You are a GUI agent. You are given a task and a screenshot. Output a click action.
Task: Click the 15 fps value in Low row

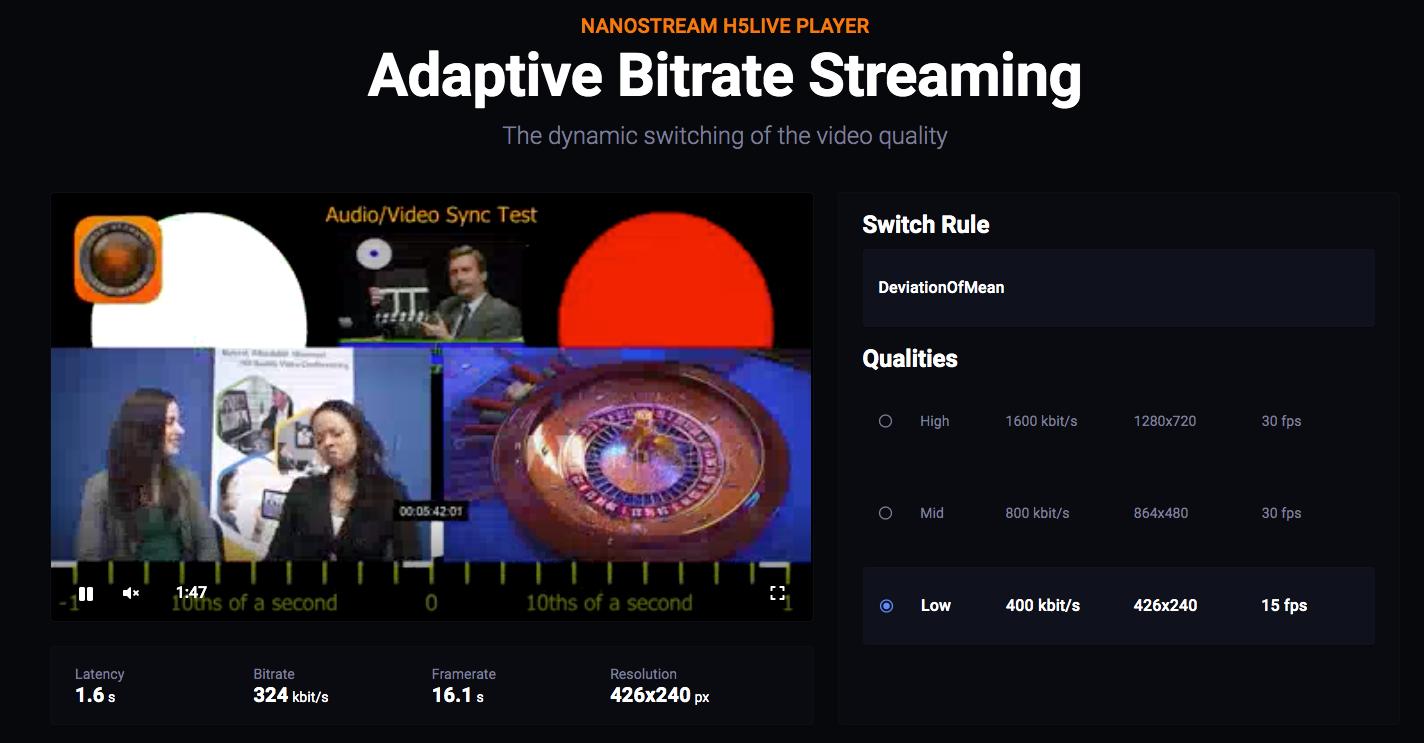(1284, 606)
